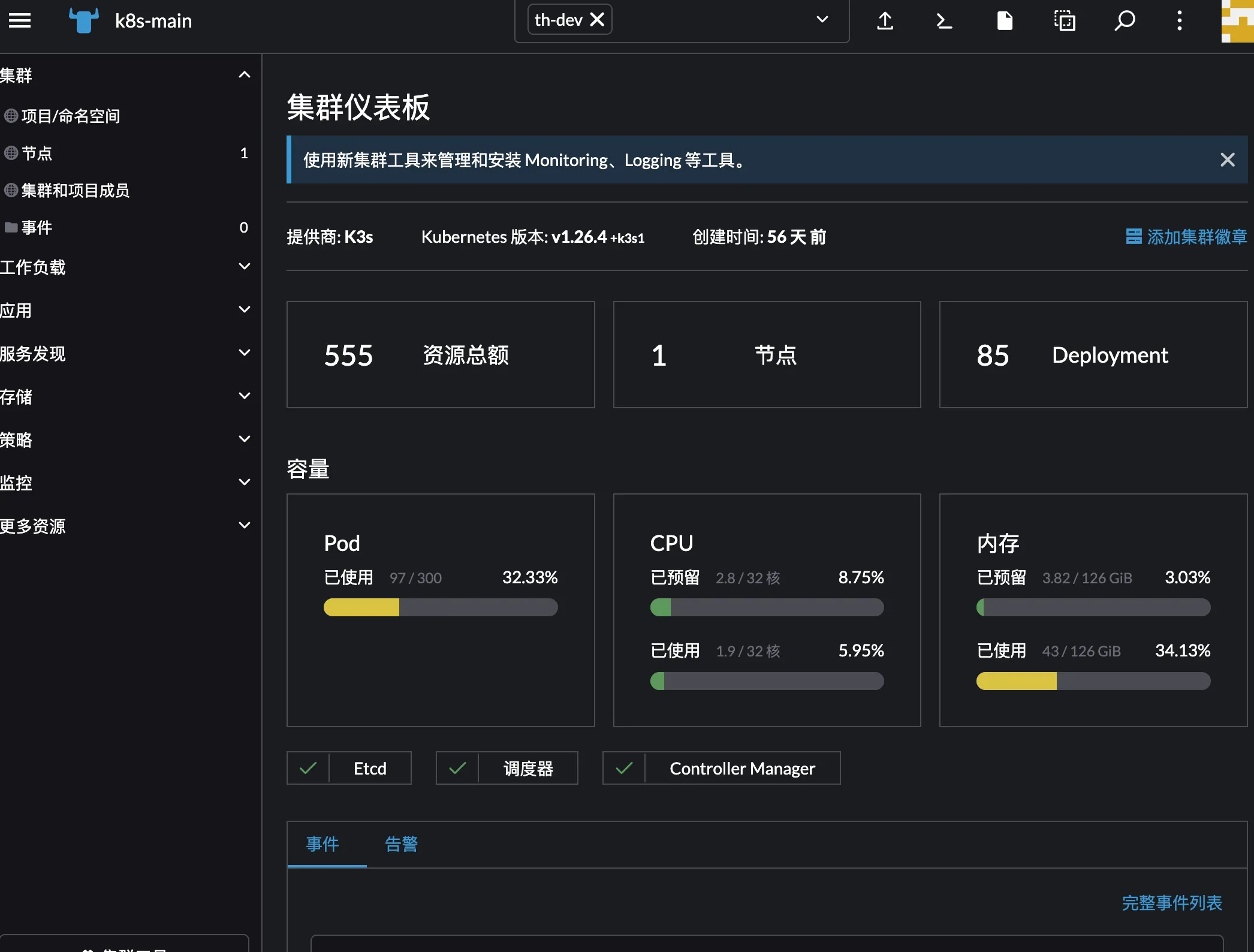Image resolution: width=1254 pixels, height=952 pixels.
Task: Click the CPU 已预留 progress bar
Action: click(x=767, y=607)
